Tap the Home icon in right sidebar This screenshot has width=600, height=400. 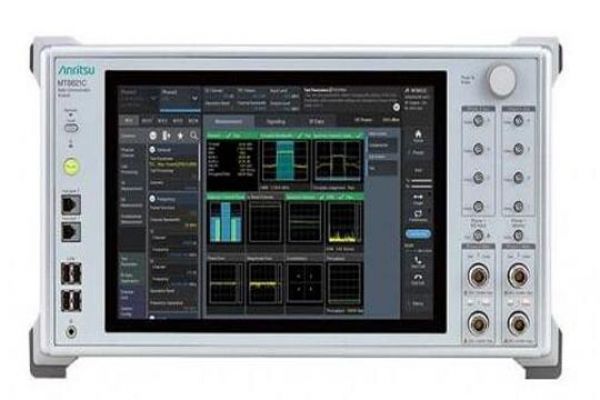(x=418, y=136)
